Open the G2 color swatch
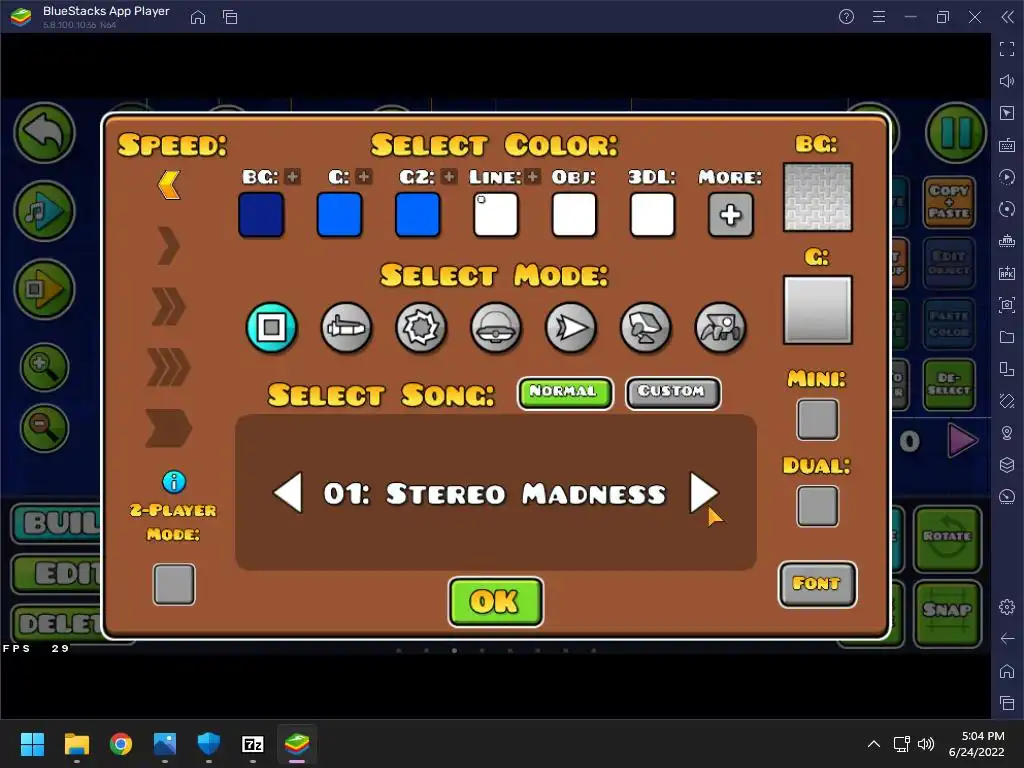 (418, 214)
